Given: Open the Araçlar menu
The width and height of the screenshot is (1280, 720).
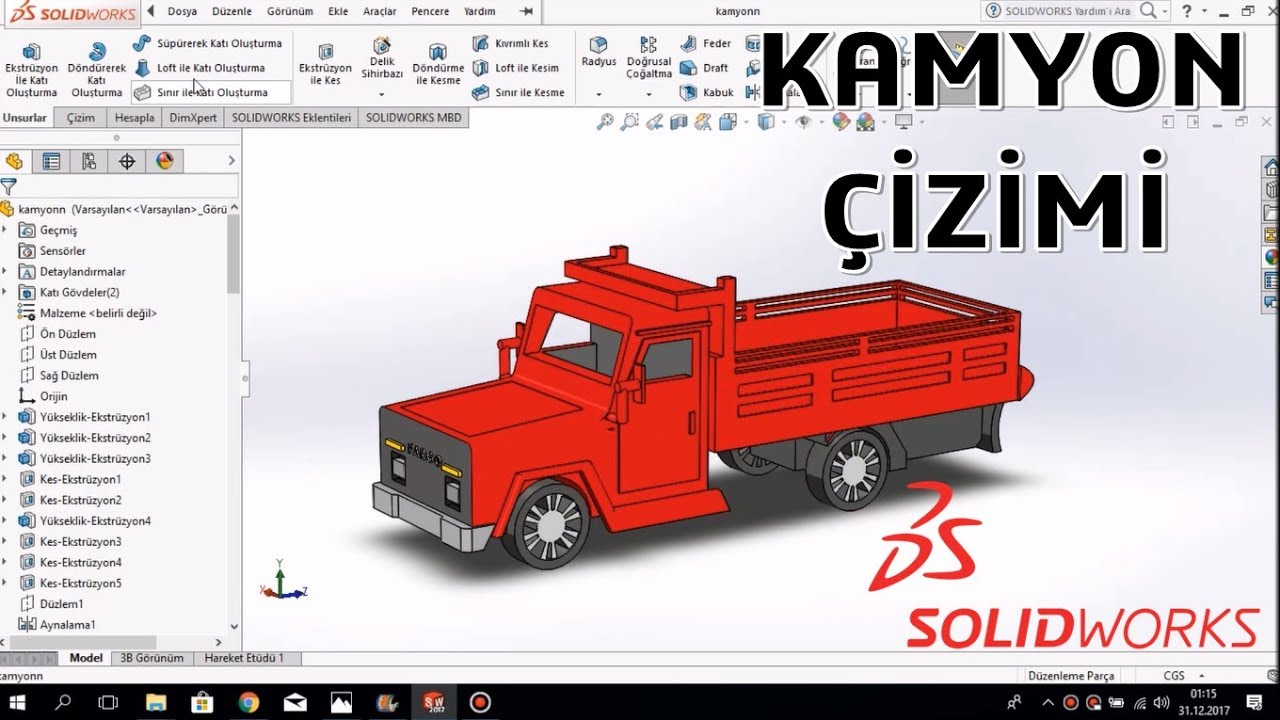Looking at the screenshot, I should (x=380, y=11).
